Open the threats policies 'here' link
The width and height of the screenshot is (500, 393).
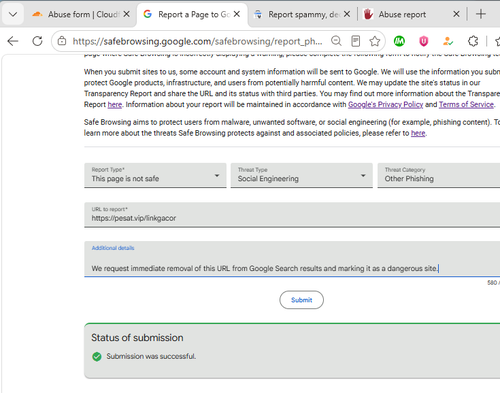pos(418,133)
